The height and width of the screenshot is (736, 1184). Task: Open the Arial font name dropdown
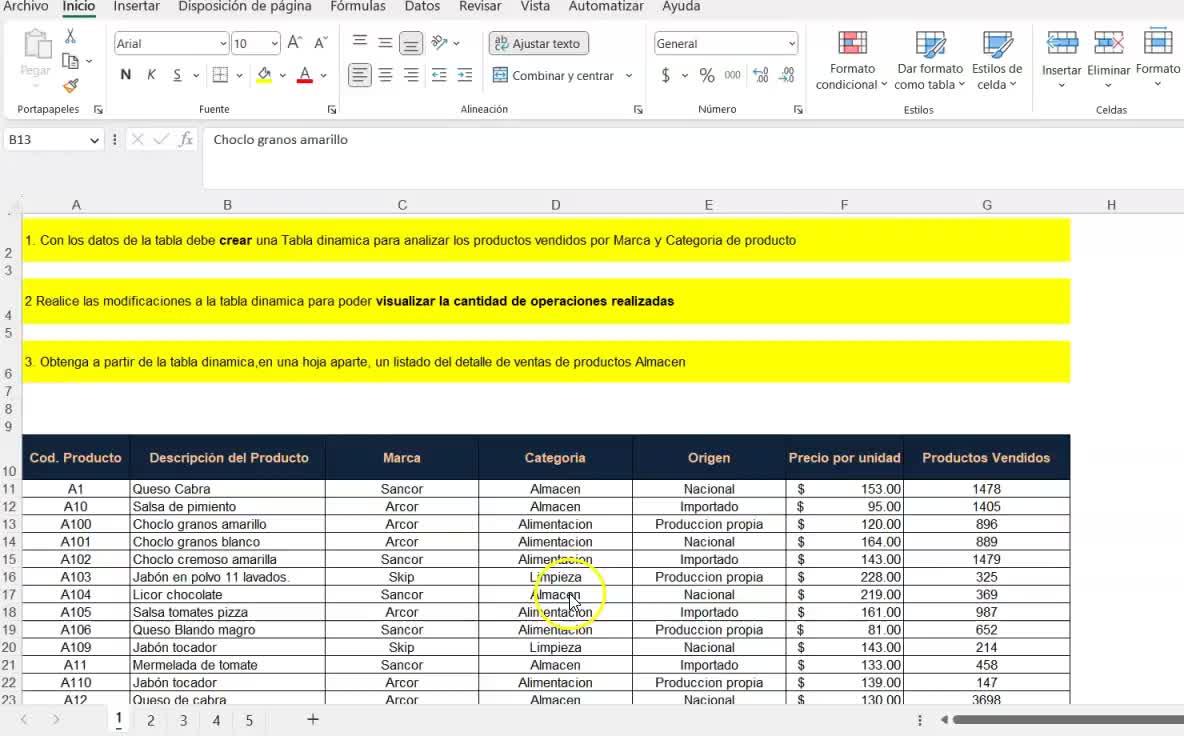[164, 44]
